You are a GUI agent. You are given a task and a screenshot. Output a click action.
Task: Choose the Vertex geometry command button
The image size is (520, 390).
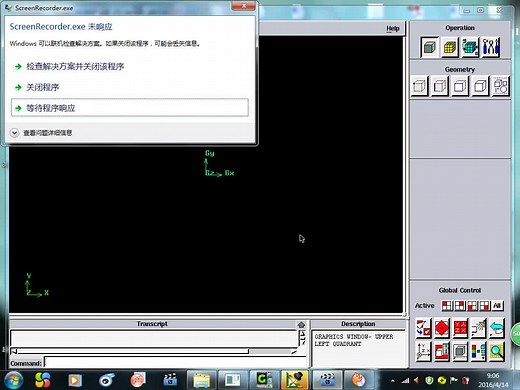pos(419,86)
